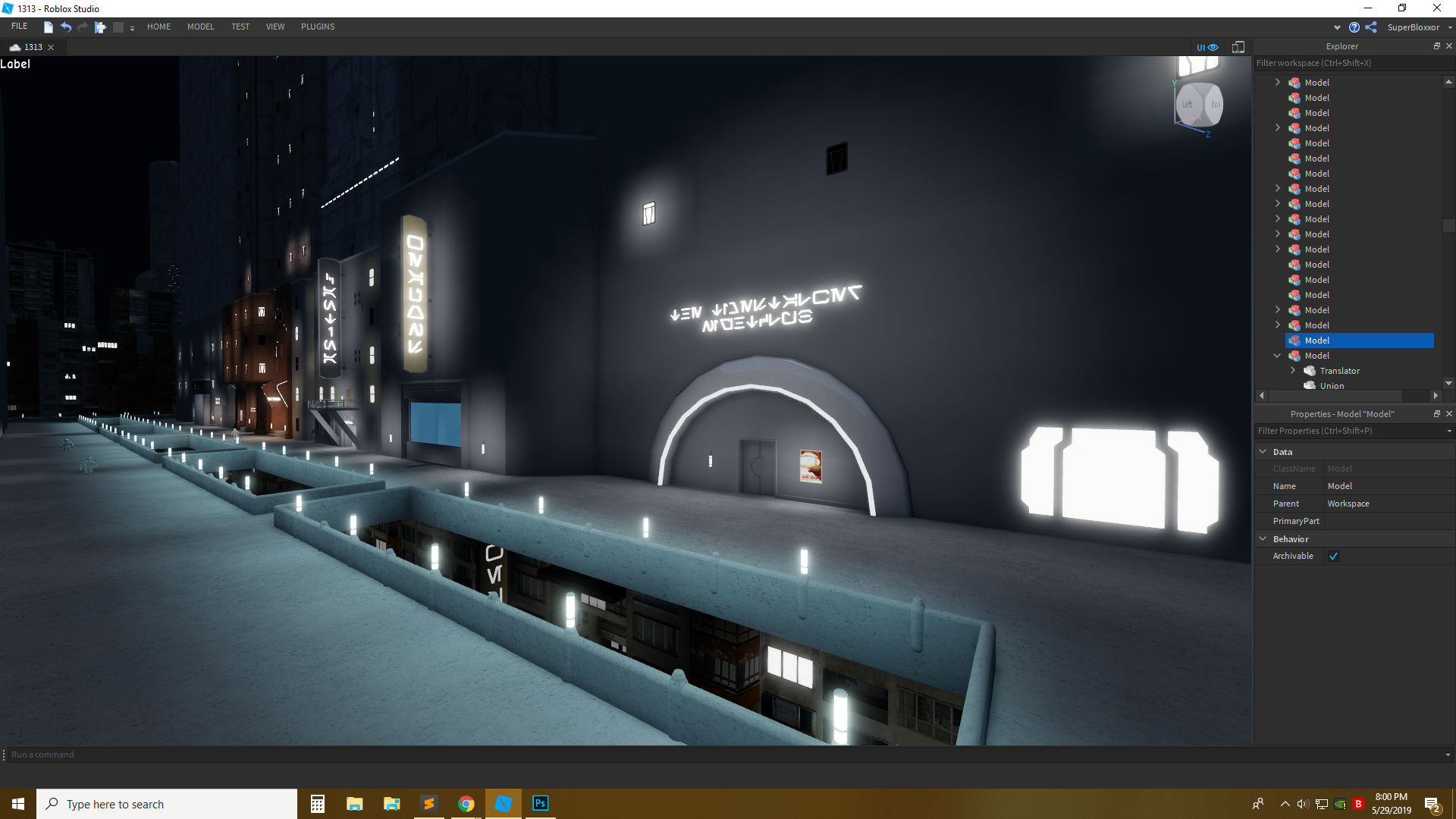Open the device emulator icon

click(x=1238, y=47)
